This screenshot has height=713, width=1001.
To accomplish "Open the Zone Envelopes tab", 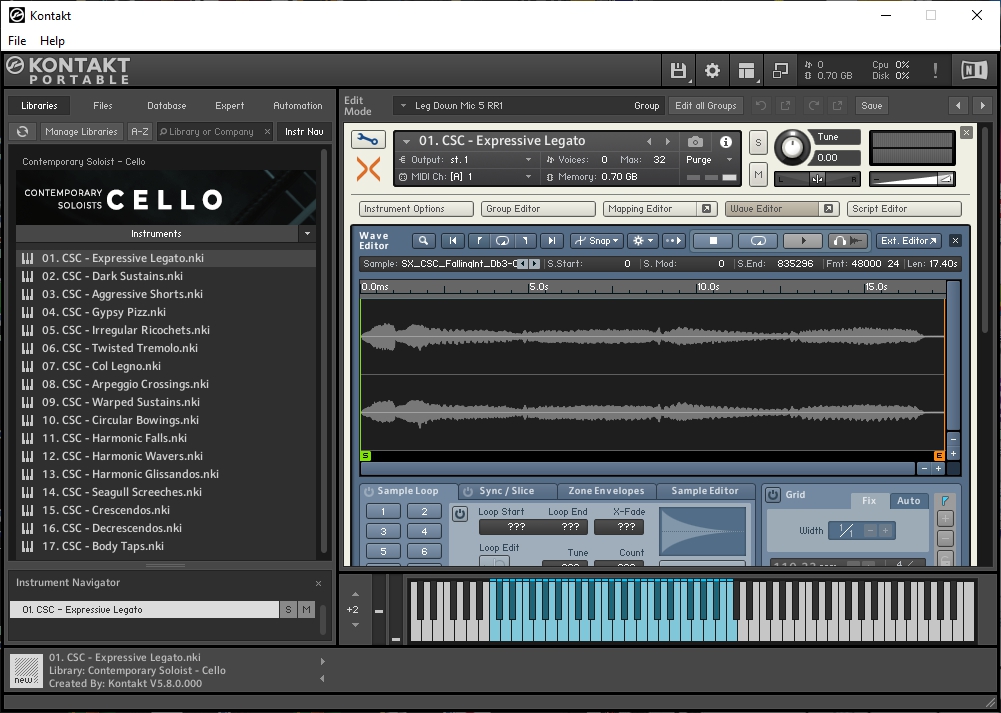I will 606,491.
